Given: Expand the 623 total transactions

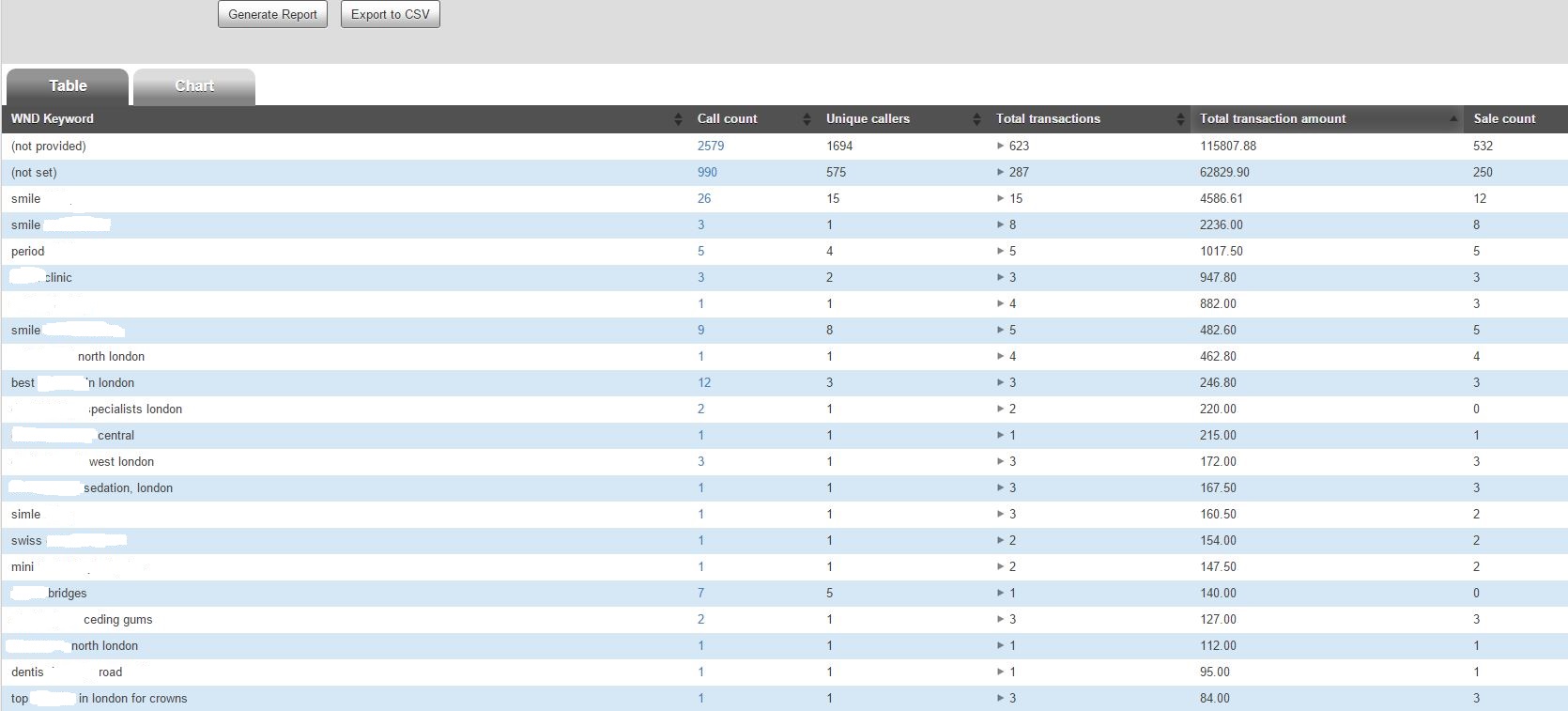Looking at the screenshot, I should tap(1001, 146).
